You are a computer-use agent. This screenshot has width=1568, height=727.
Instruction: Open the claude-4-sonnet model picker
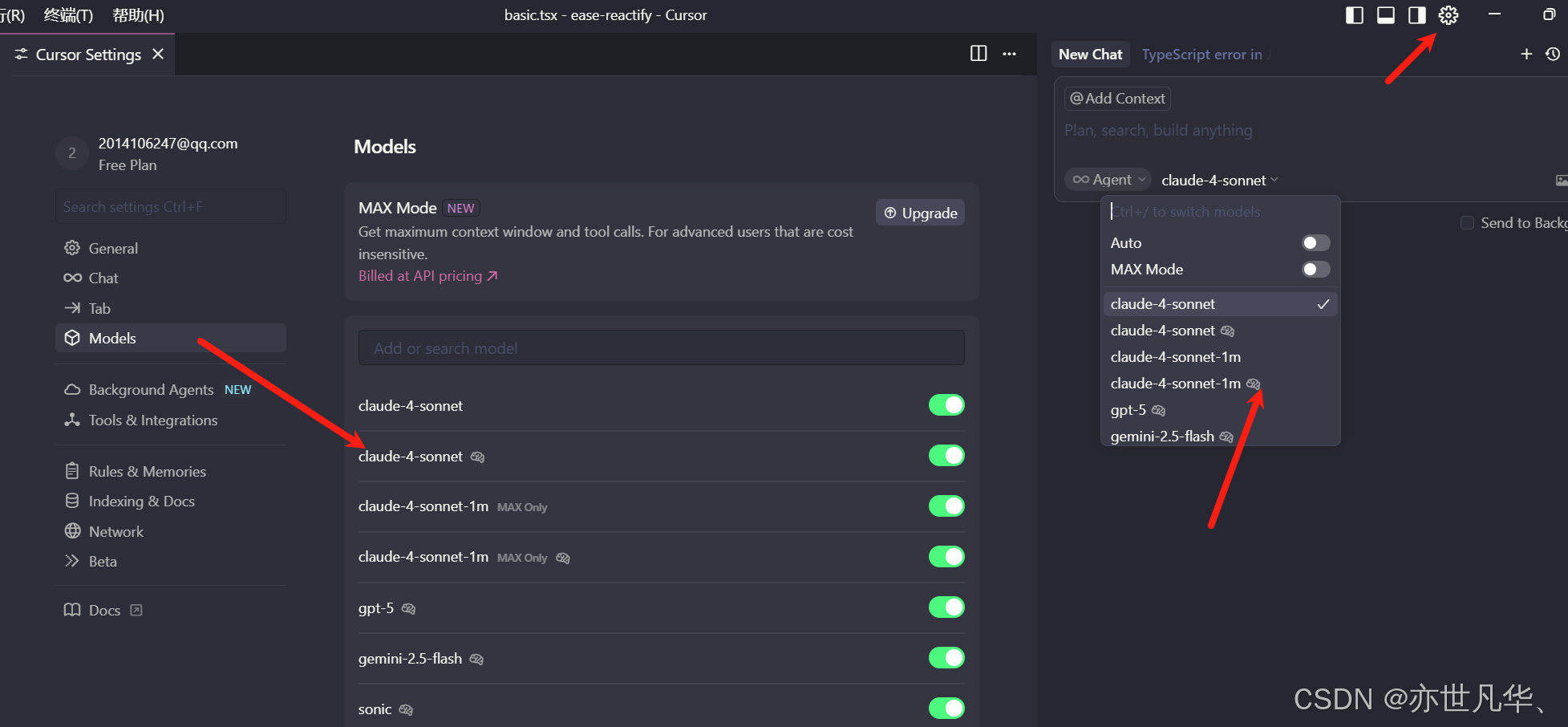pyautogui.click(x=1219, y=181)
